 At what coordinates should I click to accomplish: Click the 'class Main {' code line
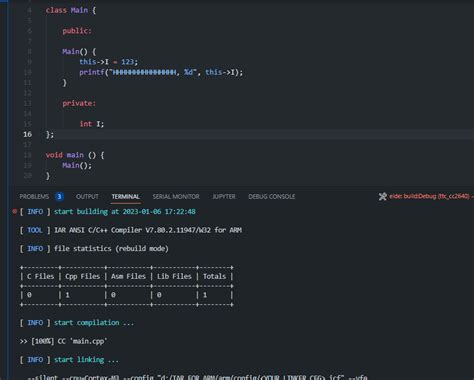(71, 10)
